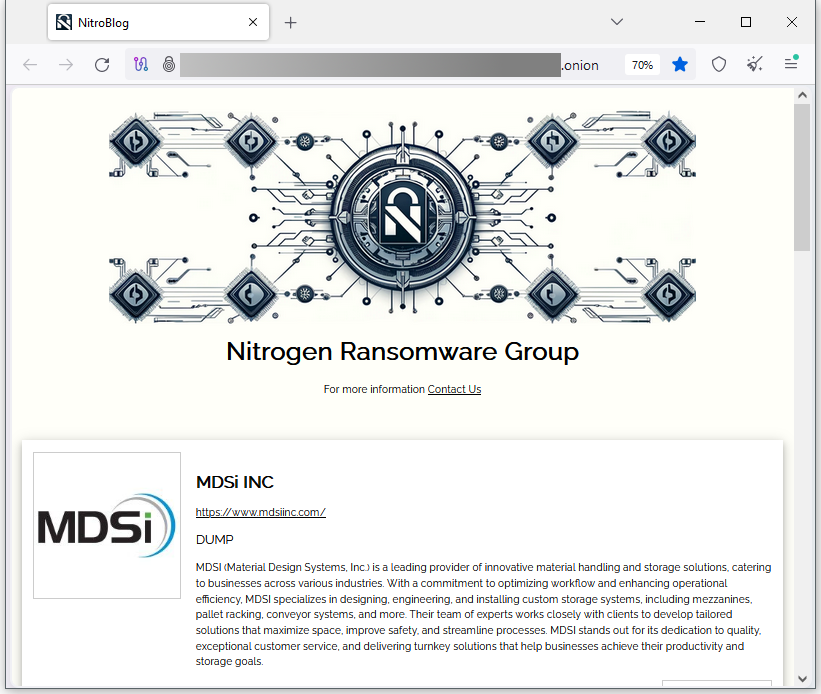
Task: Click the onion site security icon
Action: (169, 64)
